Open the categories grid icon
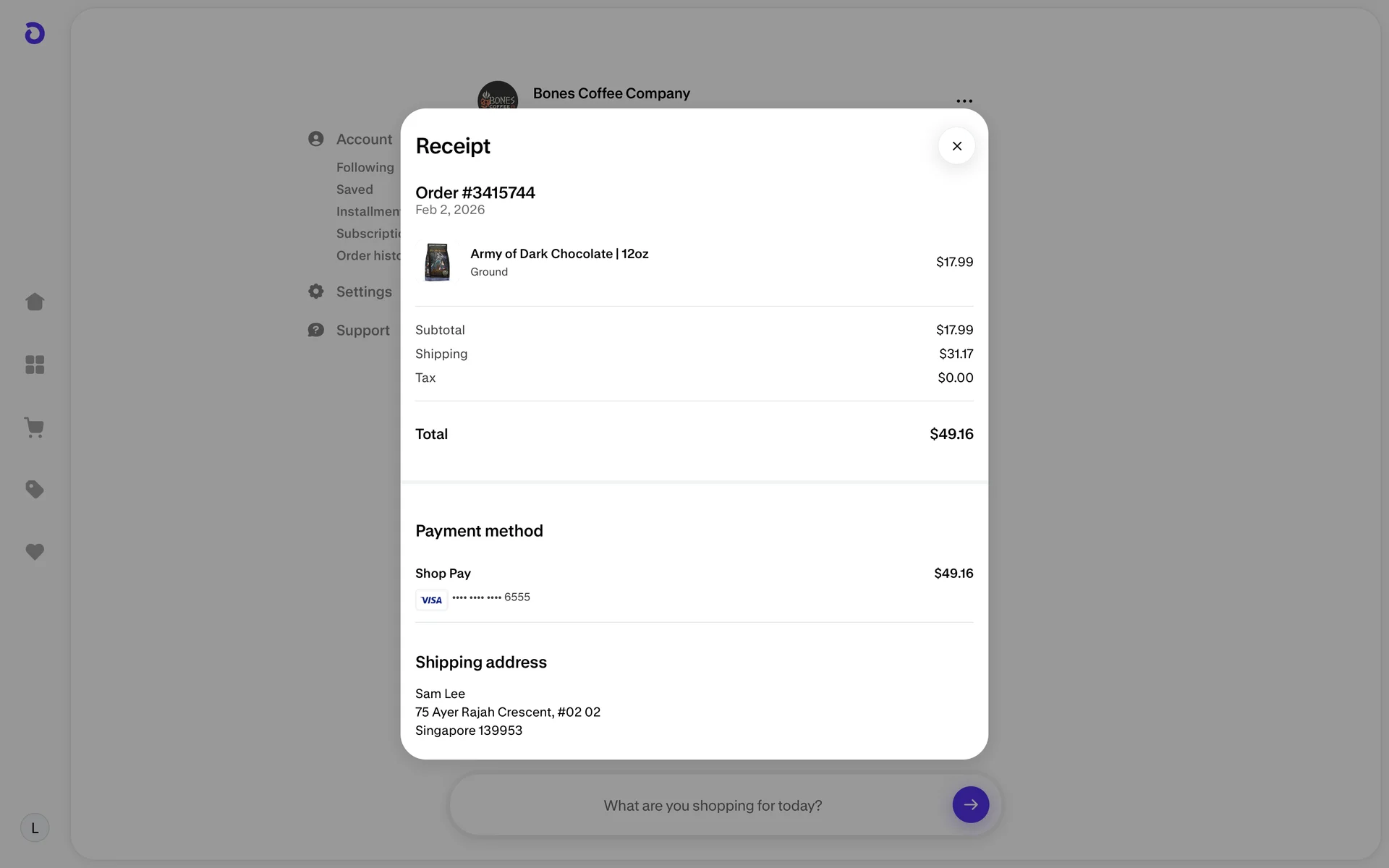This screenshot has width=1389, height=868. coord(35,365)
